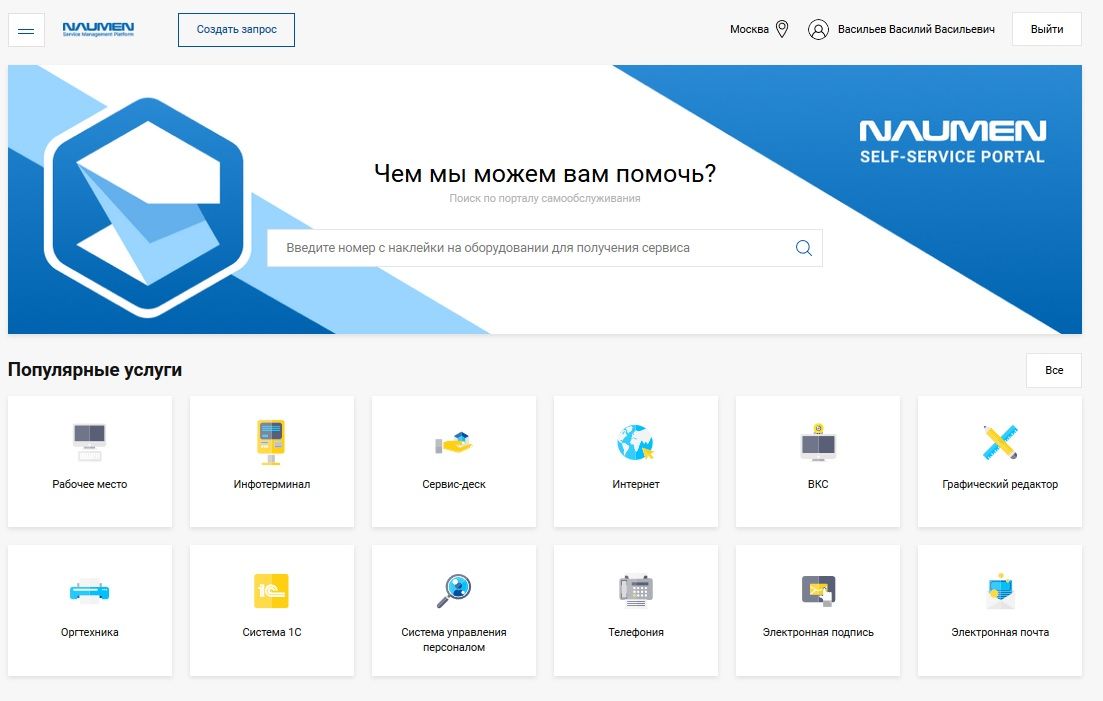The image size is (1103, 701).
Task: Click the Графический редактор label
Action: [x=1000, y=484]
